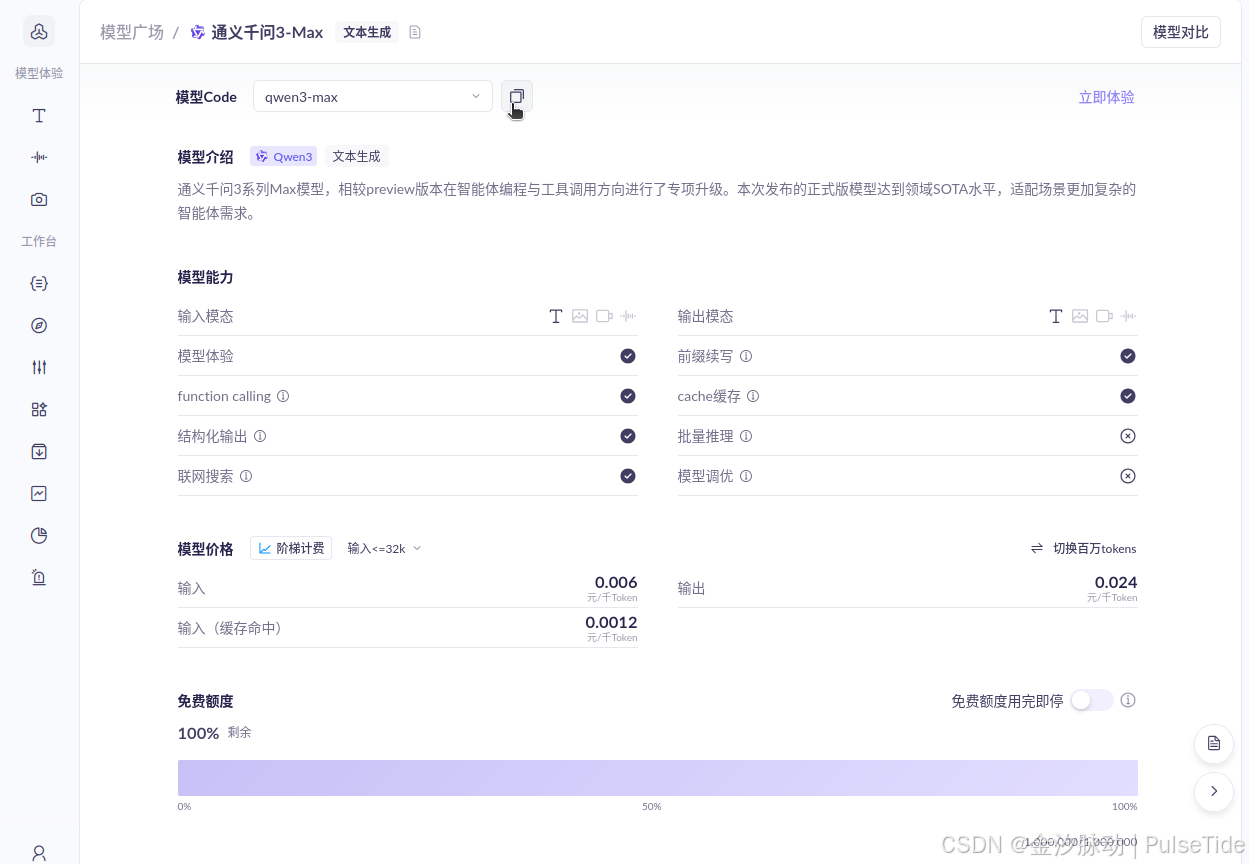Screen dimensions: 1249x864
Task: Open the curly-braces workbench icon in sidebar
Action: (x=39, y=283)
